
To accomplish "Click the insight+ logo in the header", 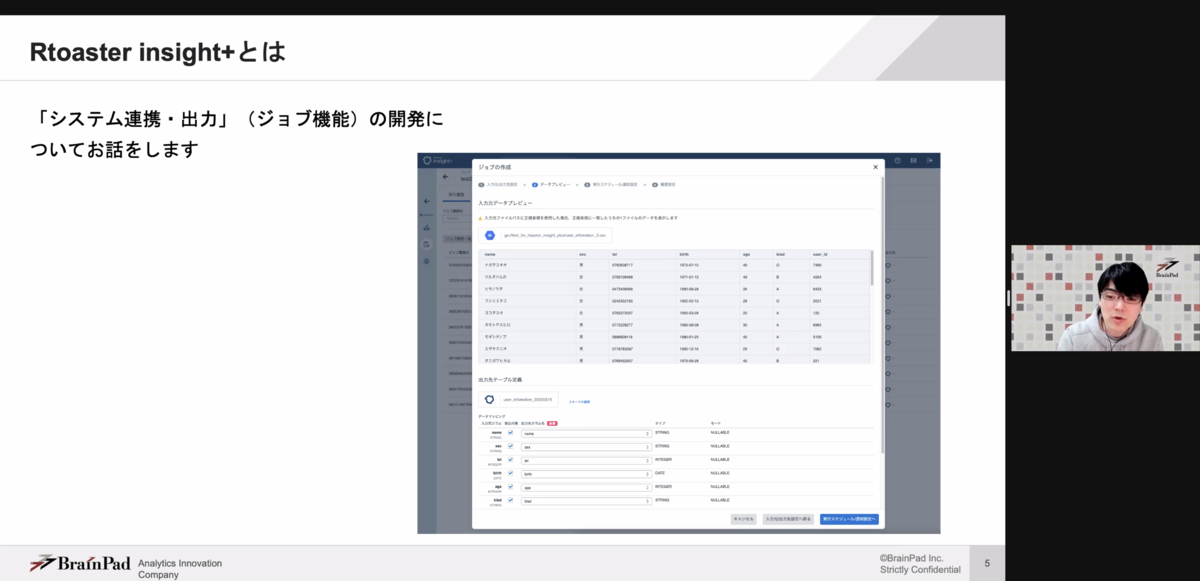I will [x=437, y=161].
